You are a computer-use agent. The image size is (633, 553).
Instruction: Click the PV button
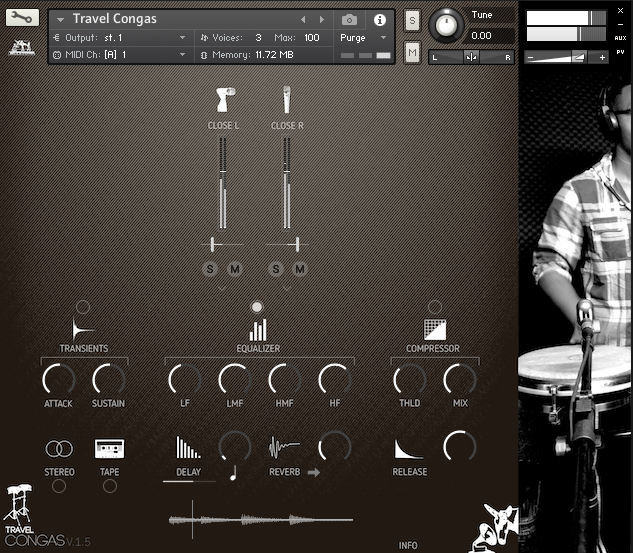coord(620,52)
